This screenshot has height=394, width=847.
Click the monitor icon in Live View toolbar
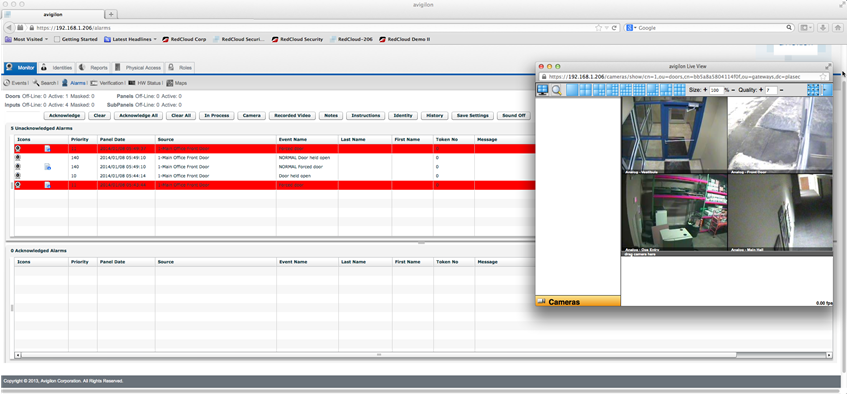[543, 90]
